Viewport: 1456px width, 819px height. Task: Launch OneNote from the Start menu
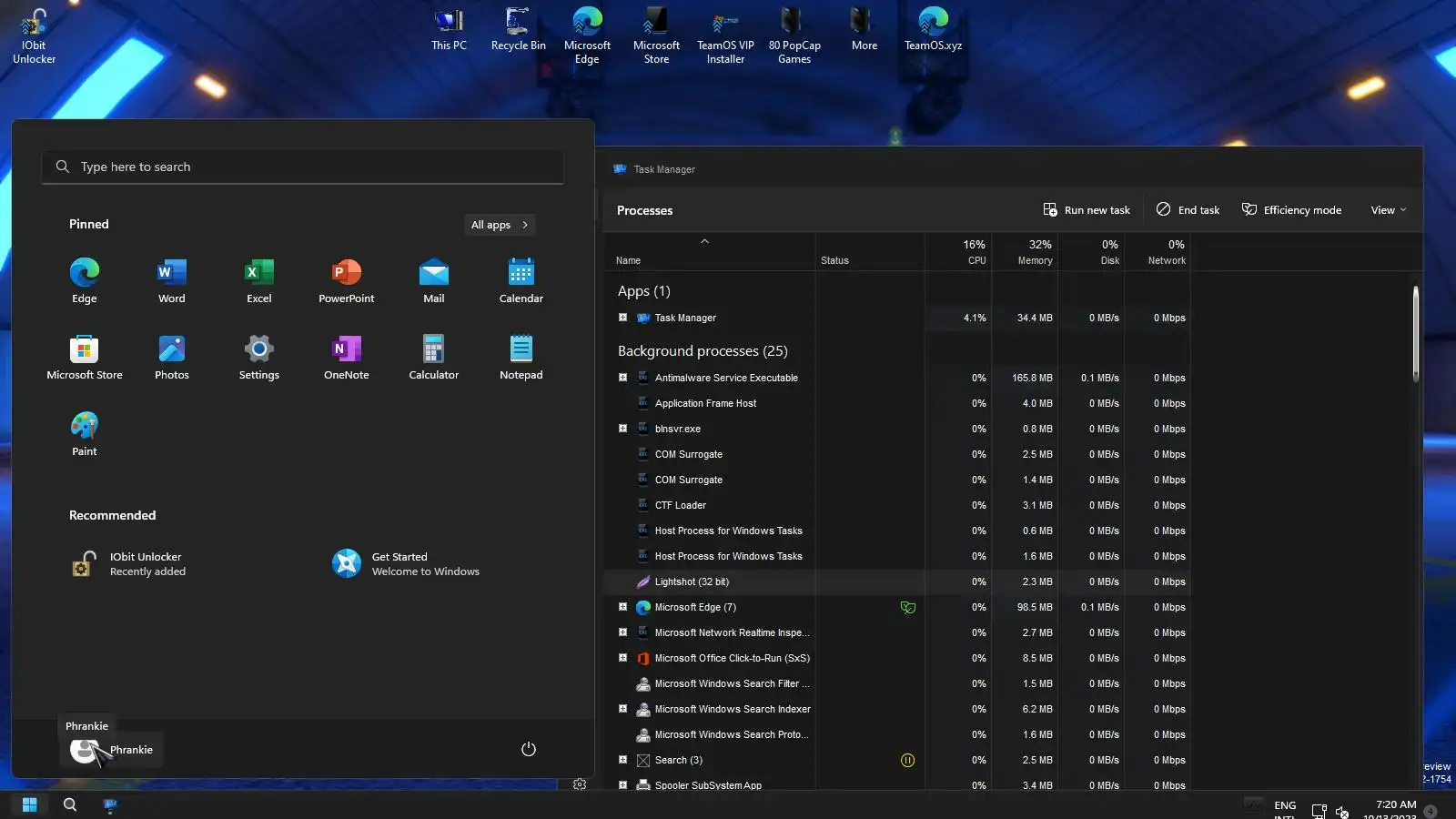tap(347, 358)
